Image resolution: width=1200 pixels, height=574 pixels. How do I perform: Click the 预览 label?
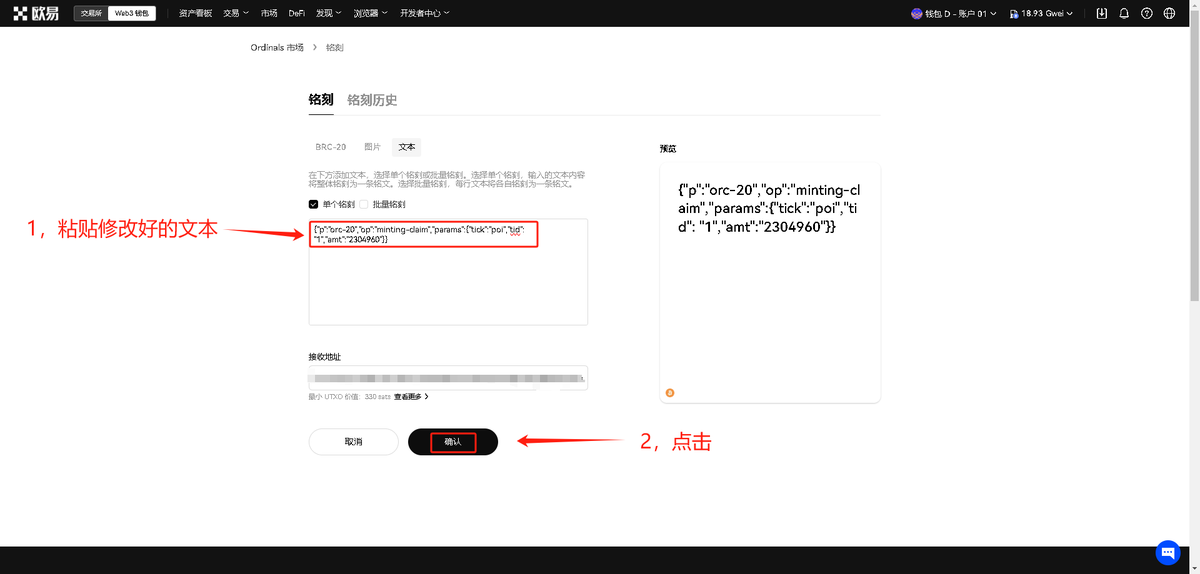click(668, 148)
